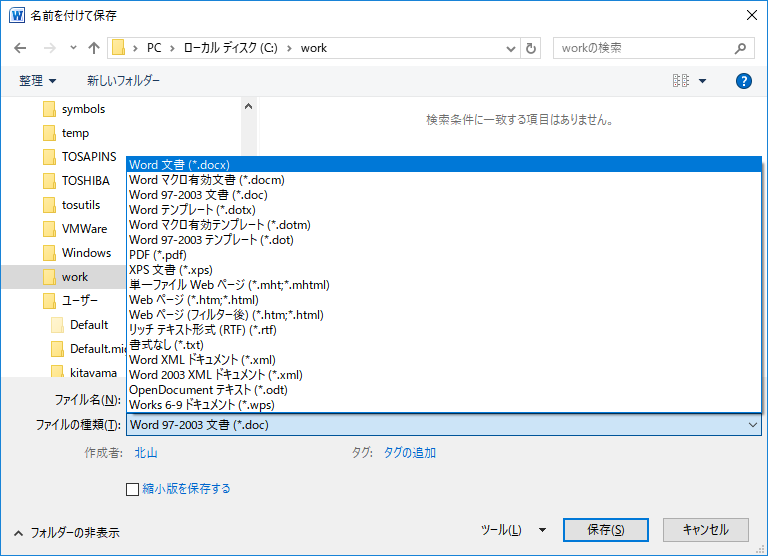768x556 pixels.
Task: Choose 'Word マクロ有効文書 (*.docm)' option
Action: click(x=443, y=180)
